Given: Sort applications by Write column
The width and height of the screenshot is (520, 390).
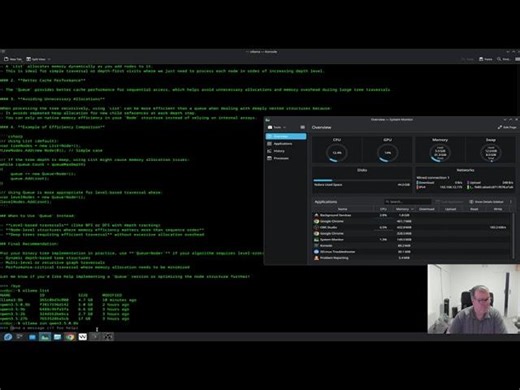Looking at the screenshot, I should (498, 209).
